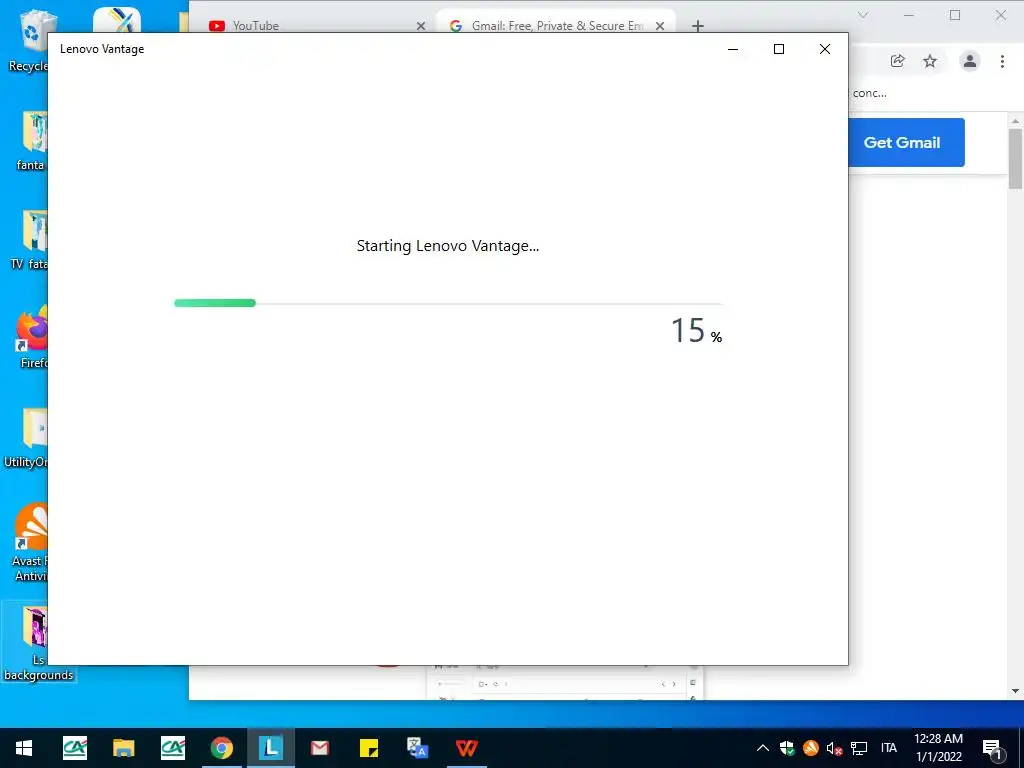Close the YouTube tab

coord(421,26)
